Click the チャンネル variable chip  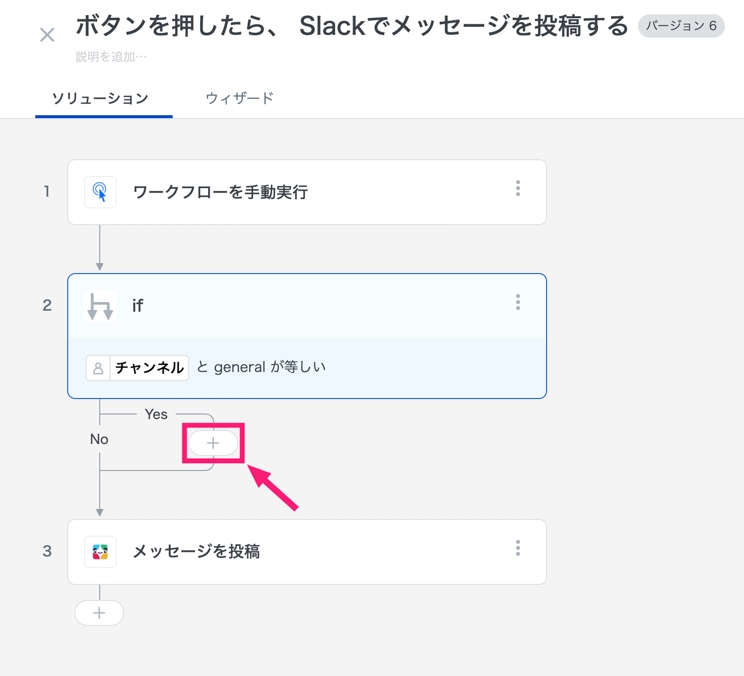click(149, 368)
